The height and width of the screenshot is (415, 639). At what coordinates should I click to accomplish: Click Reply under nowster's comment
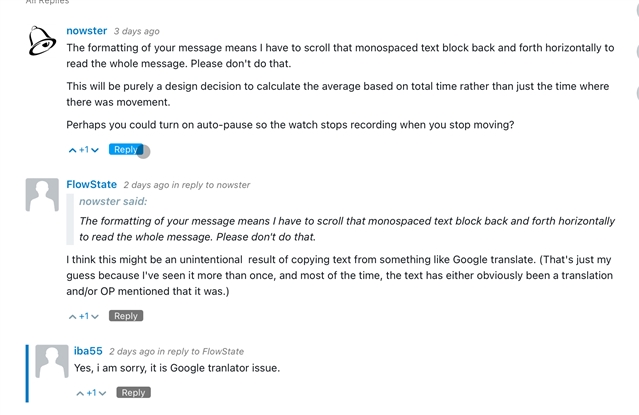[x=125, y=150]
